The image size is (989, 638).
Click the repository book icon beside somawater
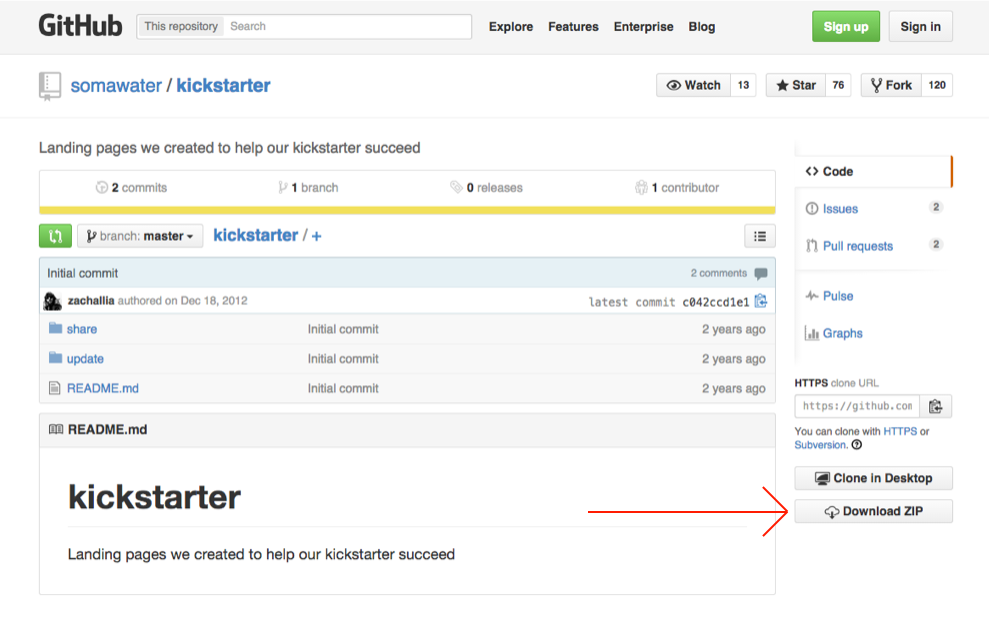point(50,86)
